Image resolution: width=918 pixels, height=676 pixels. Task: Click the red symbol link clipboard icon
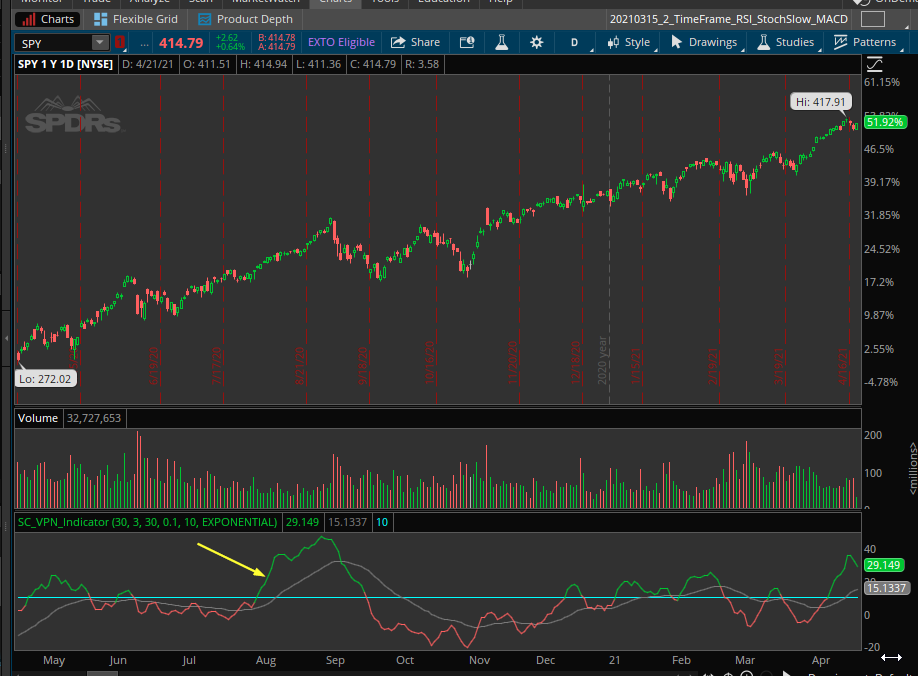pos(119,42)
